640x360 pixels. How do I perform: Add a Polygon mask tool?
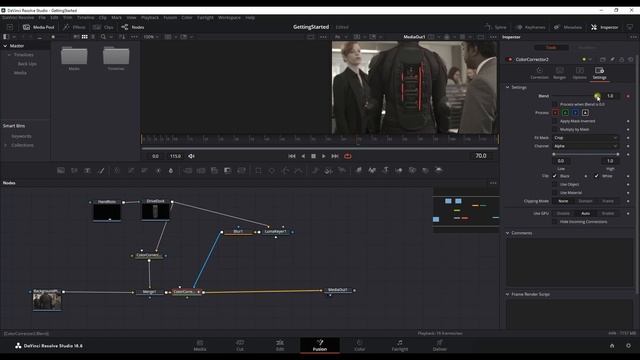coord(285,171)
